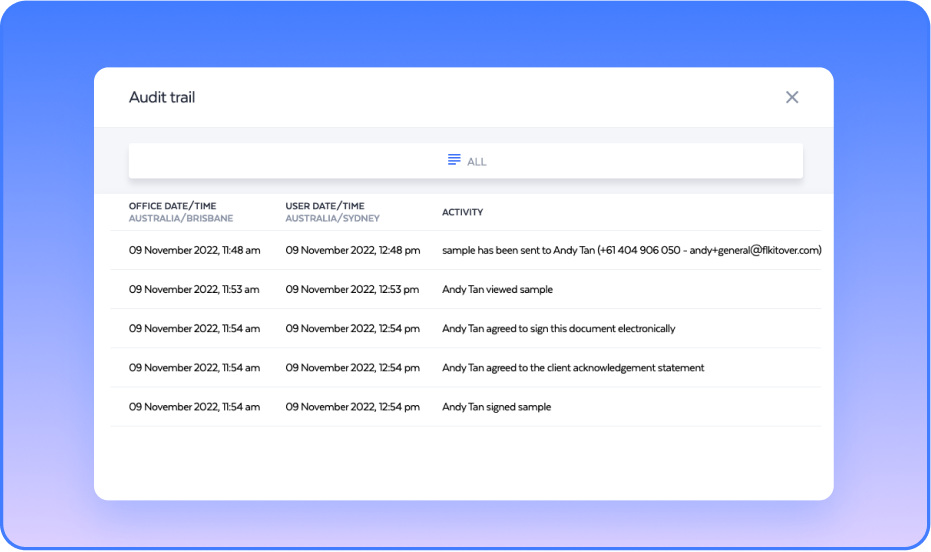The image size is (931, 552).
Task: Click the 'Andy Tan signed sample' activity
Action: pos(496,407)
